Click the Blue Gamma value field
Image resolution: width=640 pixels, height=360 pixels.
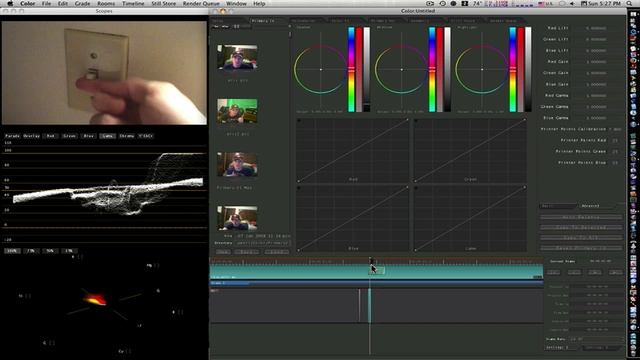[x=596, y=118]
